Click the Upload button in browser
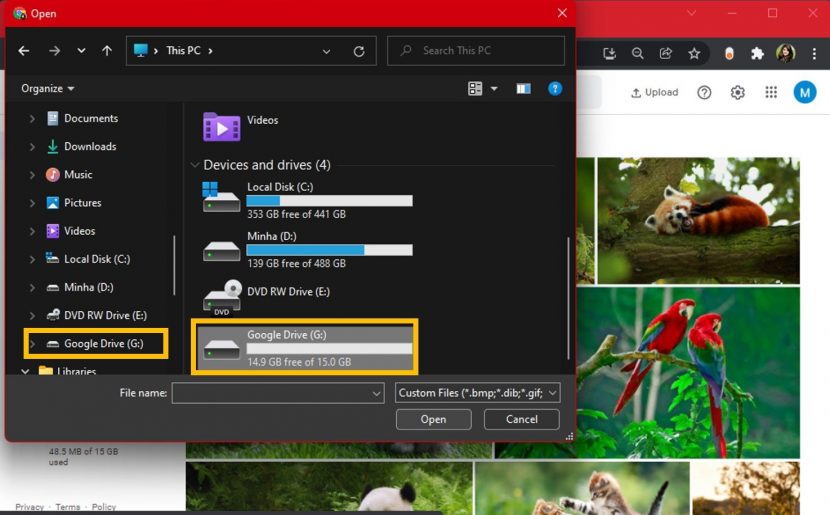The height and width of the screenshot is (515, 830). coord(655,93)
